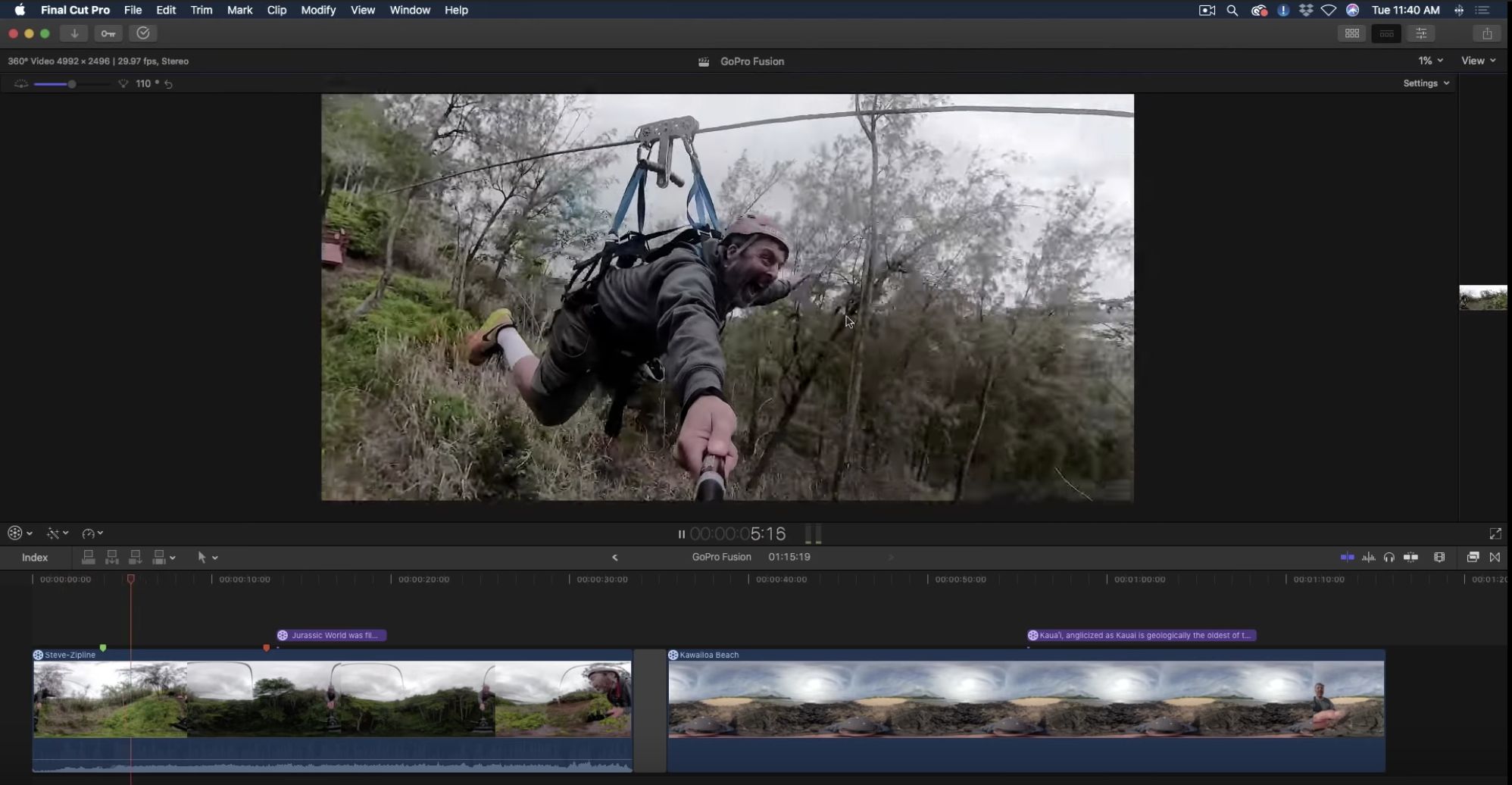Viewport: 1512px width, 785px height.
Task: Open the retiming speedometer menu
Action: (x=92, y=533)
